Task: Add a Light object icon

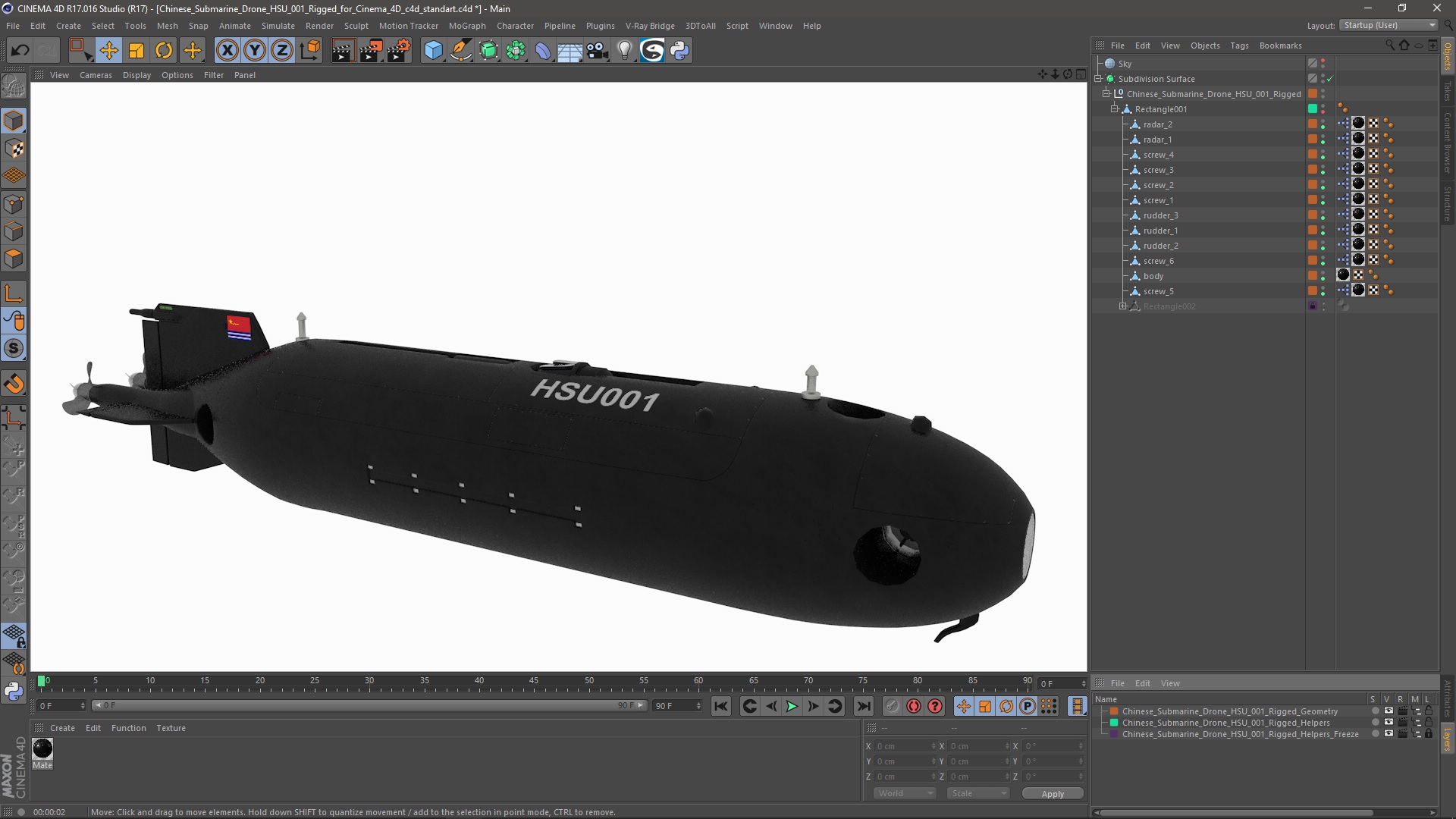Action: [x=624, y=51]
